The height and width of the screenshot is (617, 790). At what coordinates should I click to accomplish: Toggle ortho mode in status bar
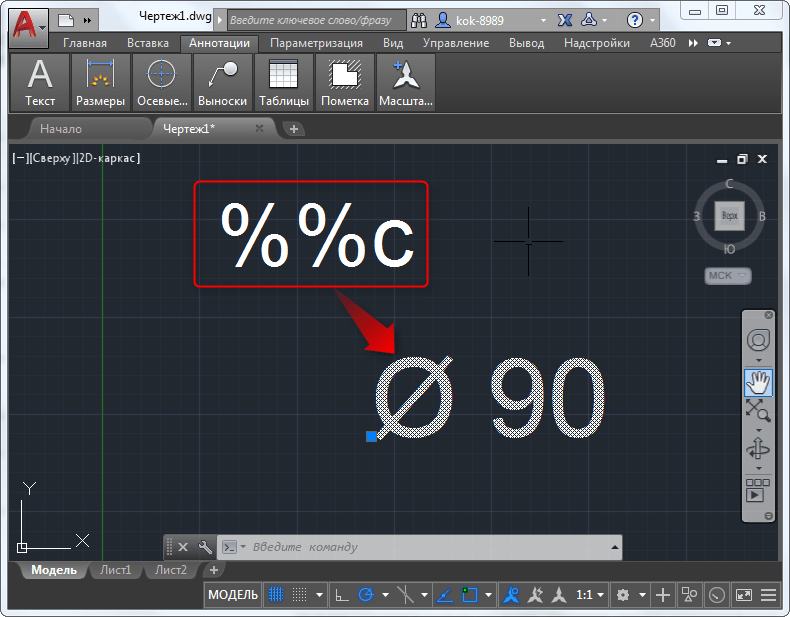coord(342,595)
